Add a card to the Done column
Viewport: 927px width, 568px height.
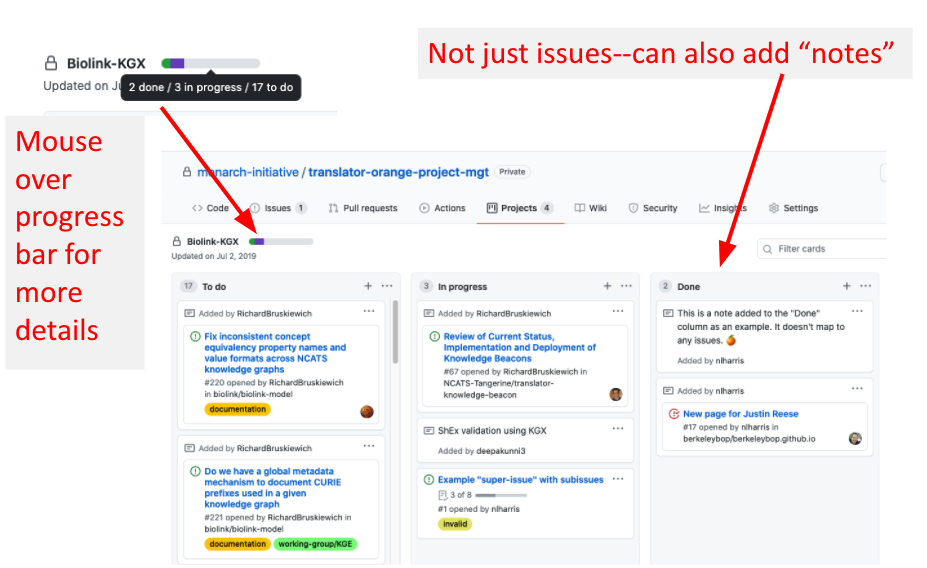coord(847,286)
